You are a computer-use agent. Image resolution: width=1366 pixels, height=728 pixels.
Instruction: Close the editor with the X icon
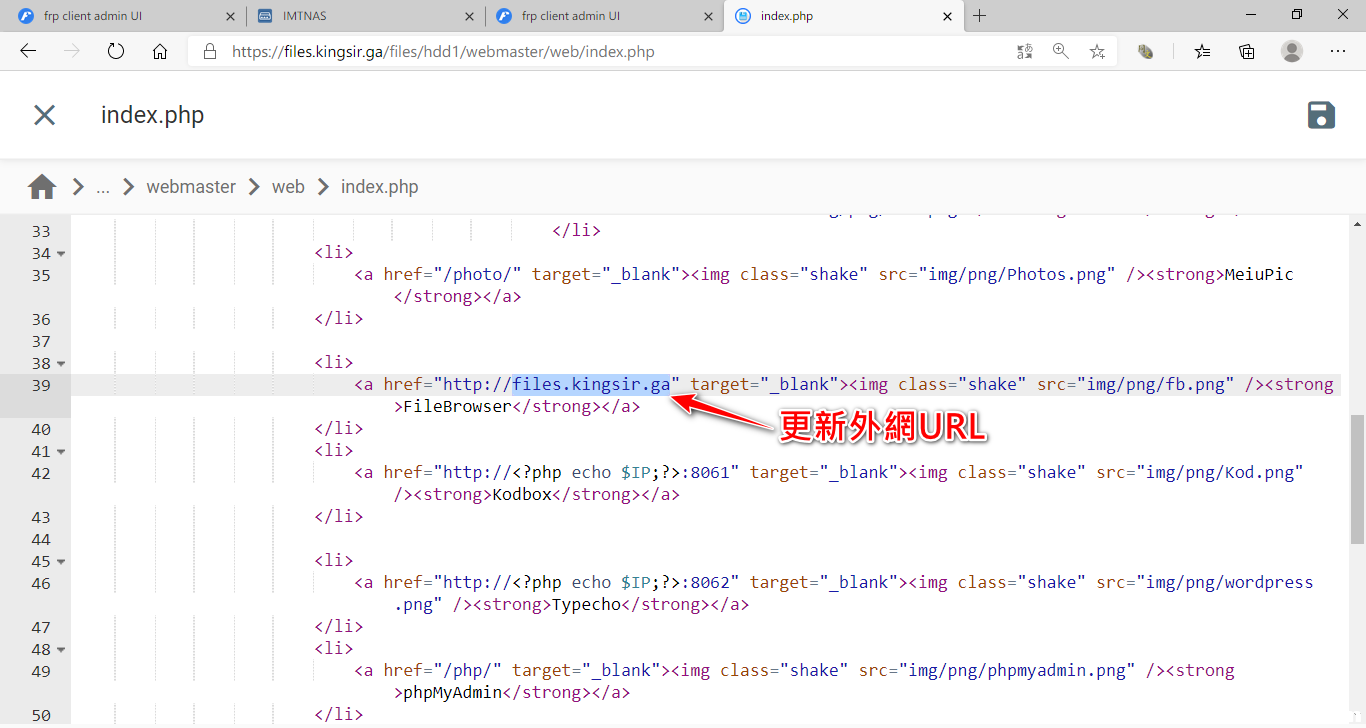coord(44,115)
